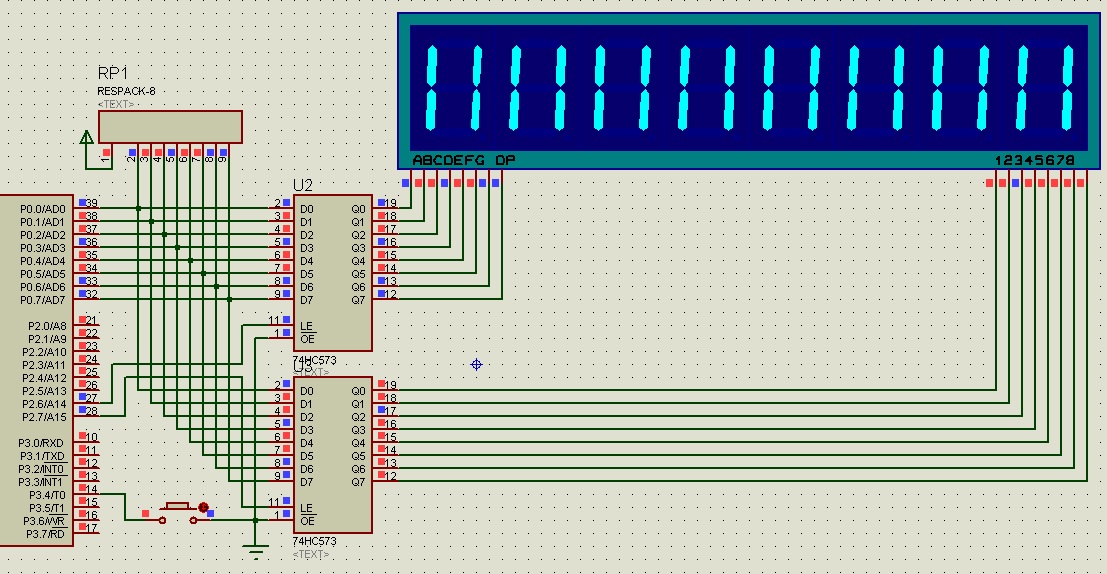
Task: Click the OE pin label on the lower 74HC573
Action: pos(307,521)
